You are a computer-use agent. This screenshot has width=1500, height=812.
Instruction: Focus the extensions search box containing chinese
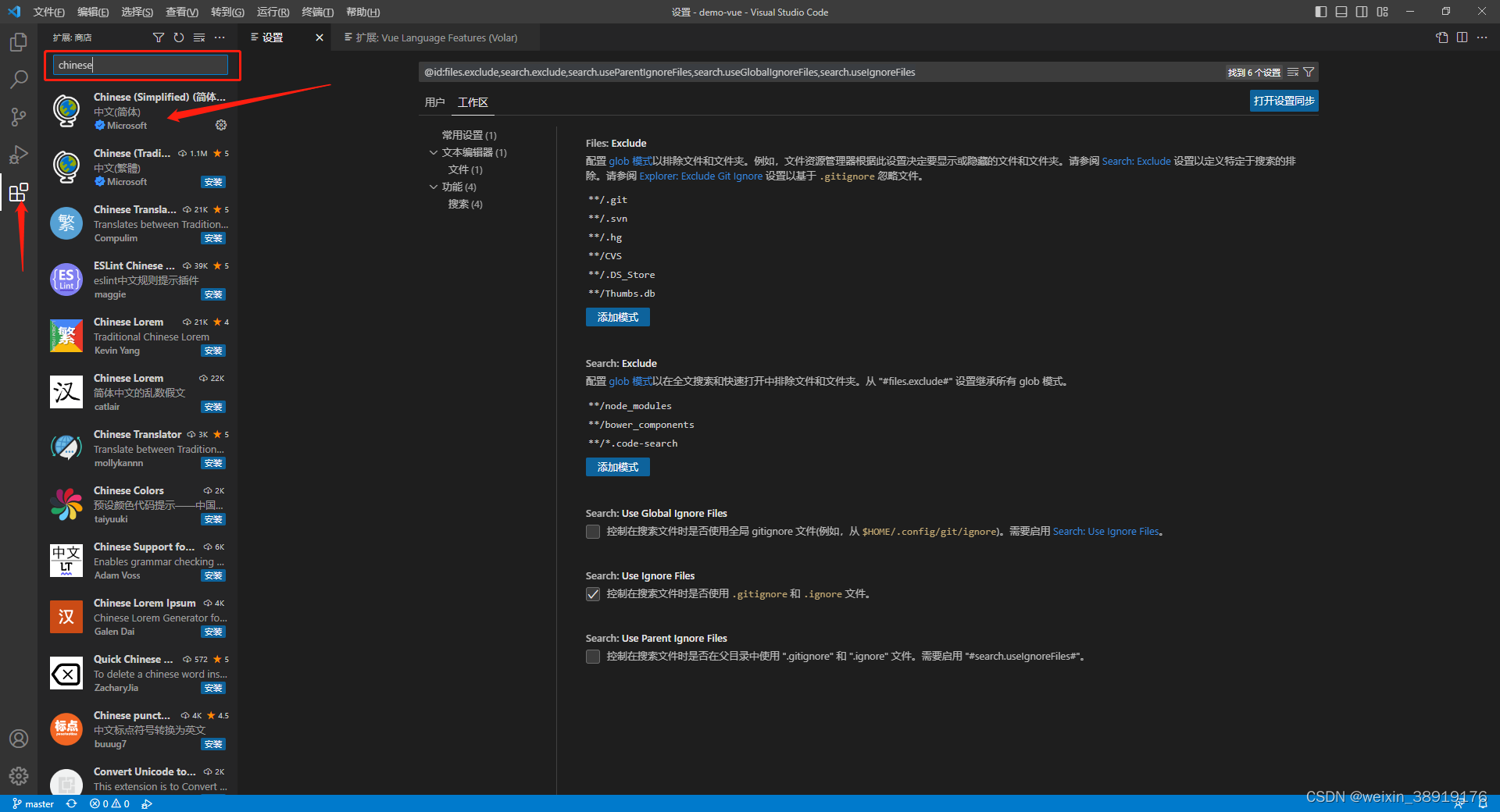[x=141, y=65]
